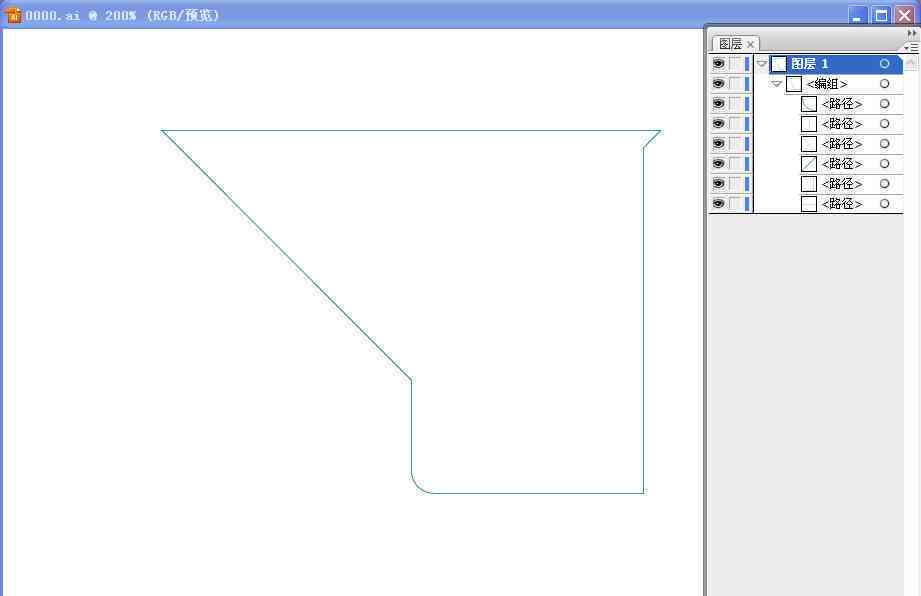This screenshot has width=921, height=596.
Task: Hide the second <路径> row's eye icon
Action: [718, 123]
